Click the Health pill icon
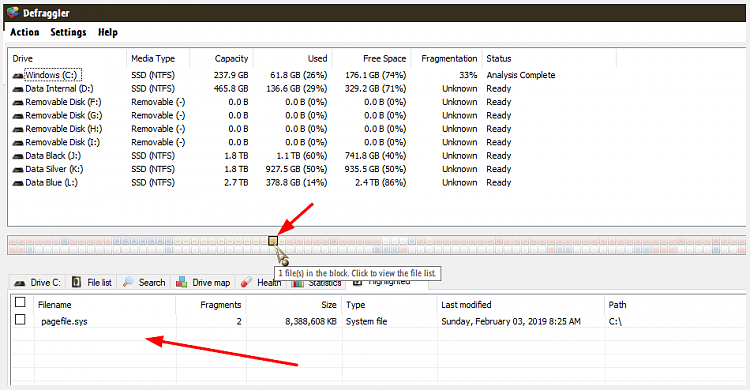 (246, 282)
